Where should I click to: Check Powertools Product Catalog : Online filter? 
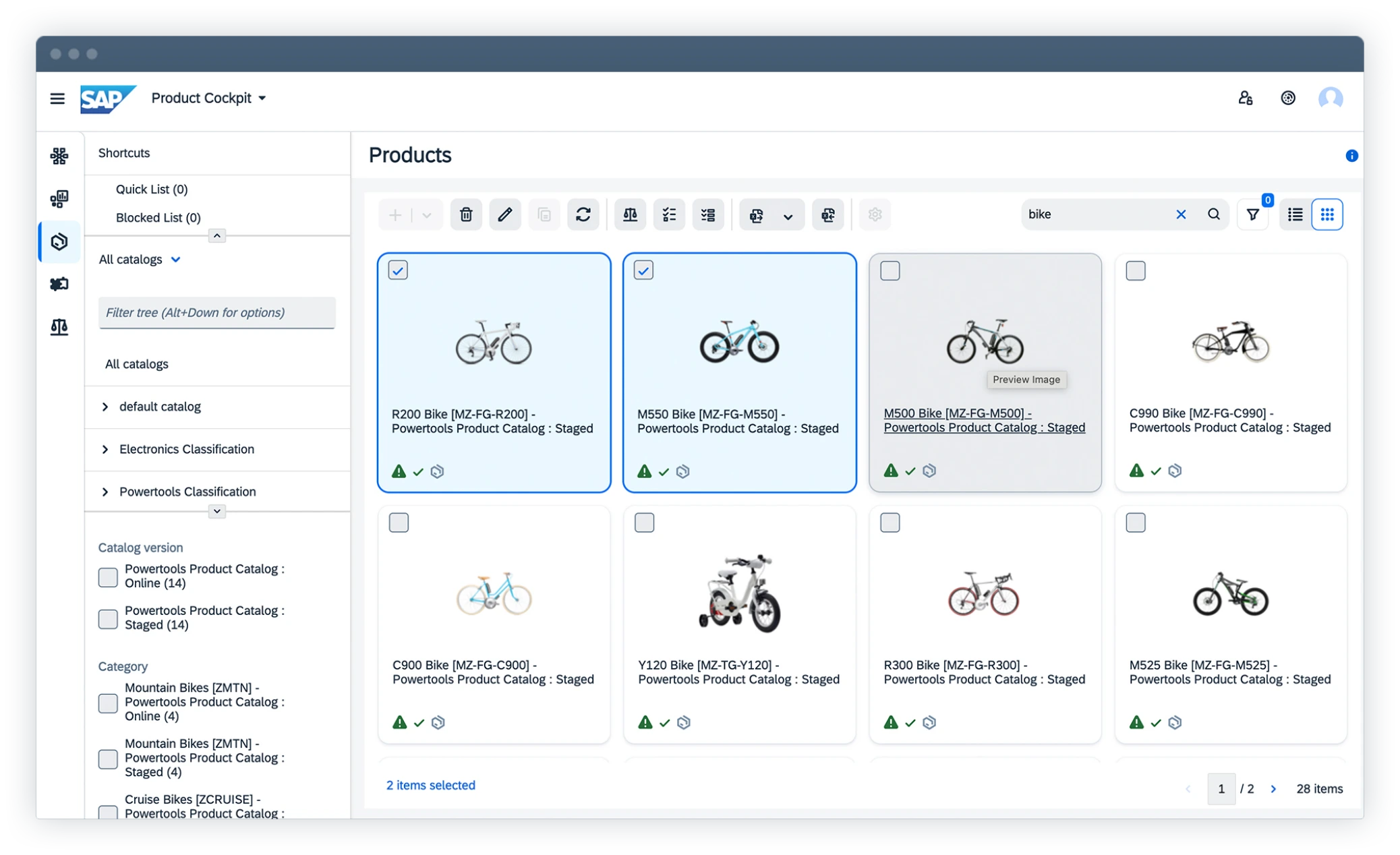coord(108,577)
